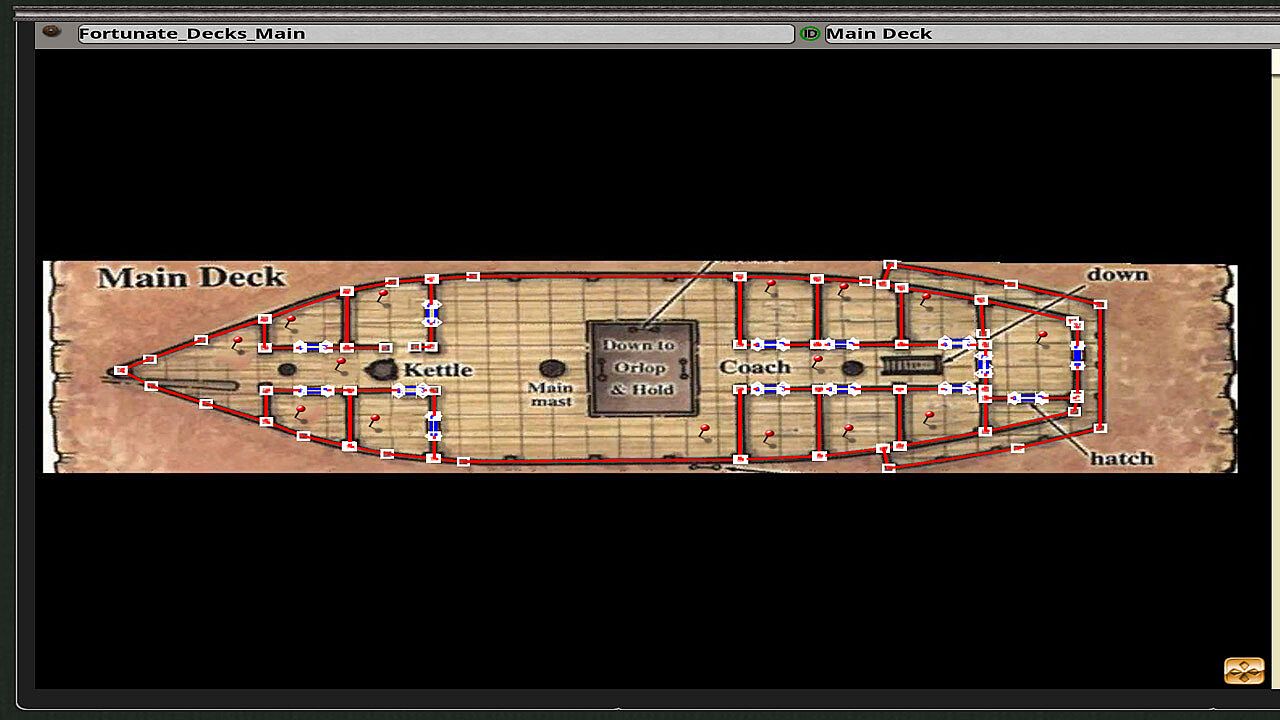1280x720 pixels.
Task: Click the 'Main mast' label on the map
Action: tap(551, 394)
